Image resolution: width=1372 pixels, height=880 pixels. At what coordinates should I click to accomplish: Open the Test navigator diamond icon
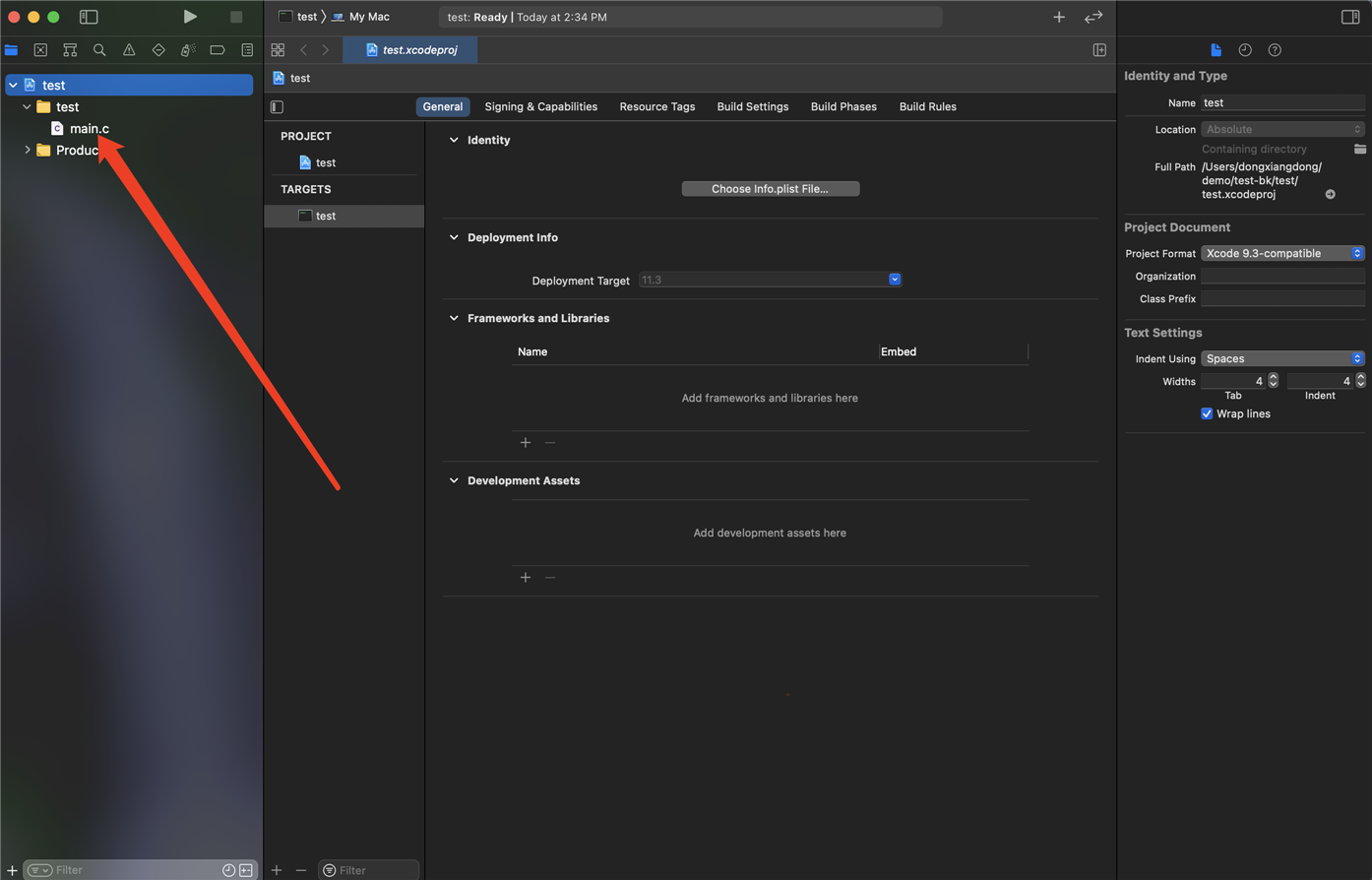158,50
